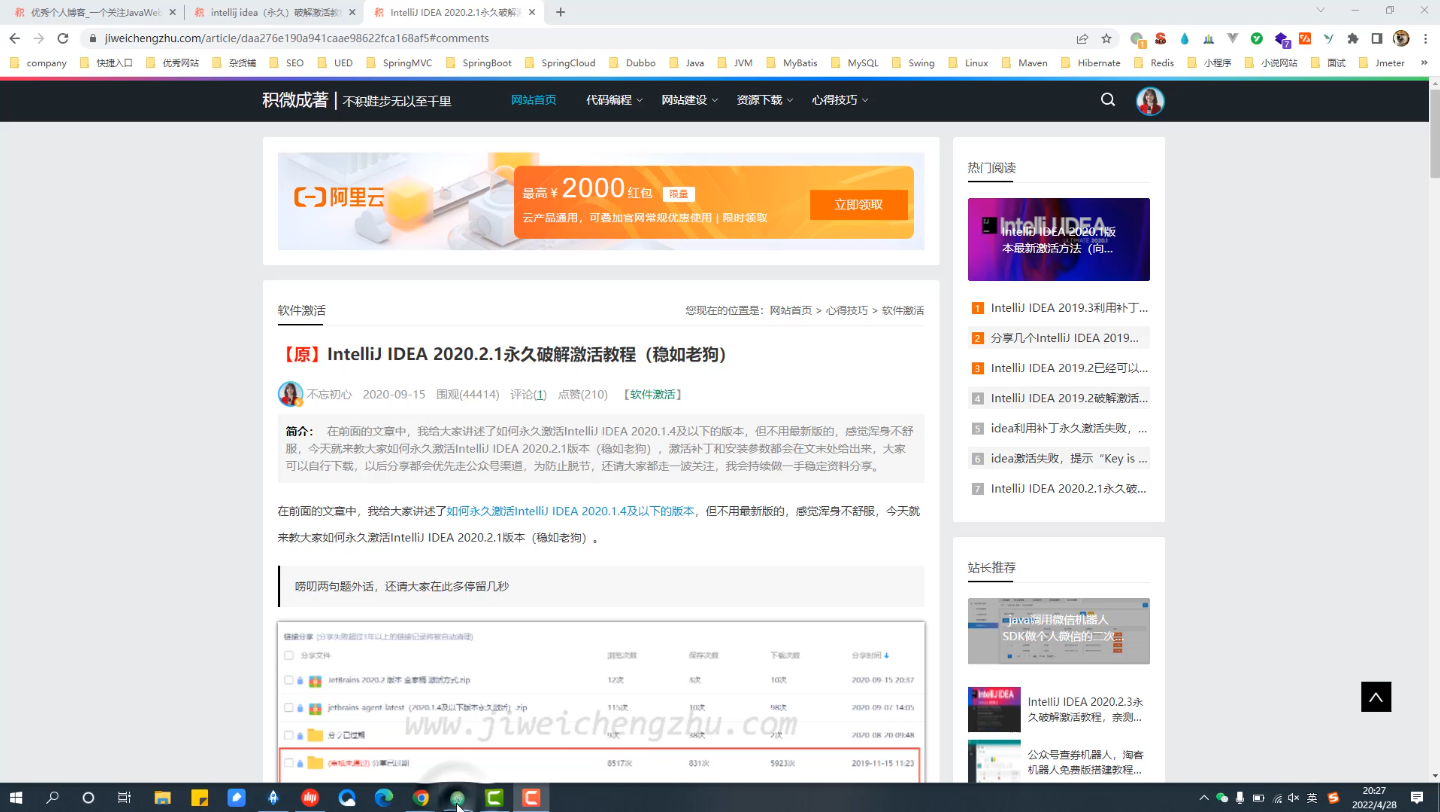Open Task View in taskbar
This screenshot has height=812, width=1440.
point(124,798)
